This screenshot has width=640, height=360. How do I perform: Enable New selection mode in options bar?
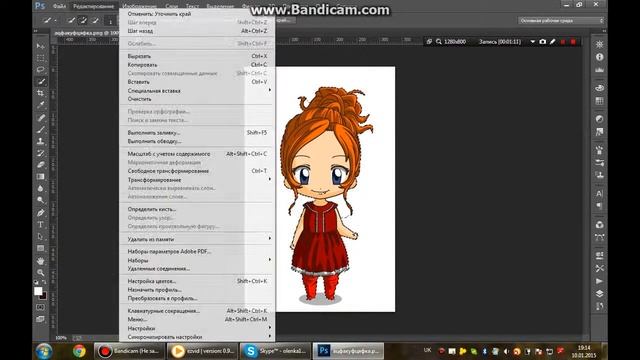(x=71, y=20)
